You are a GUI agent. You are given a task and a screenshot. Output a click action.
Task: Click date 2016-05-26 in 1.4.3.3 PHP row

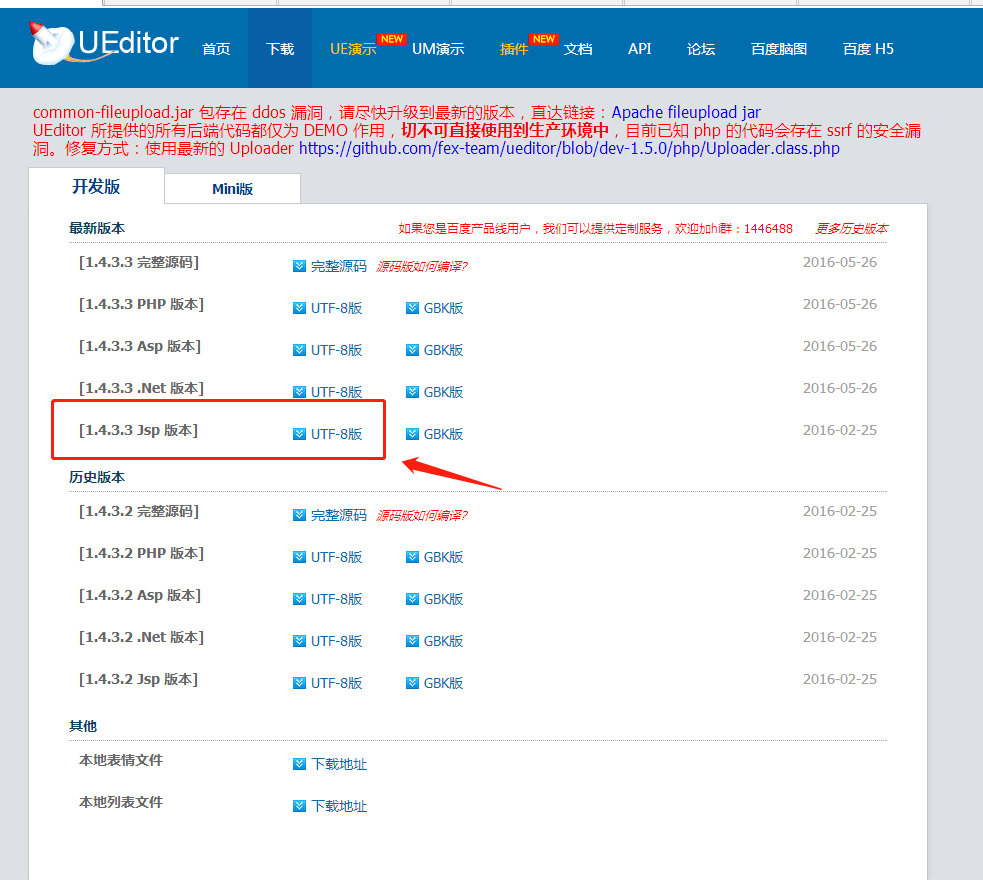coord(839,304)
